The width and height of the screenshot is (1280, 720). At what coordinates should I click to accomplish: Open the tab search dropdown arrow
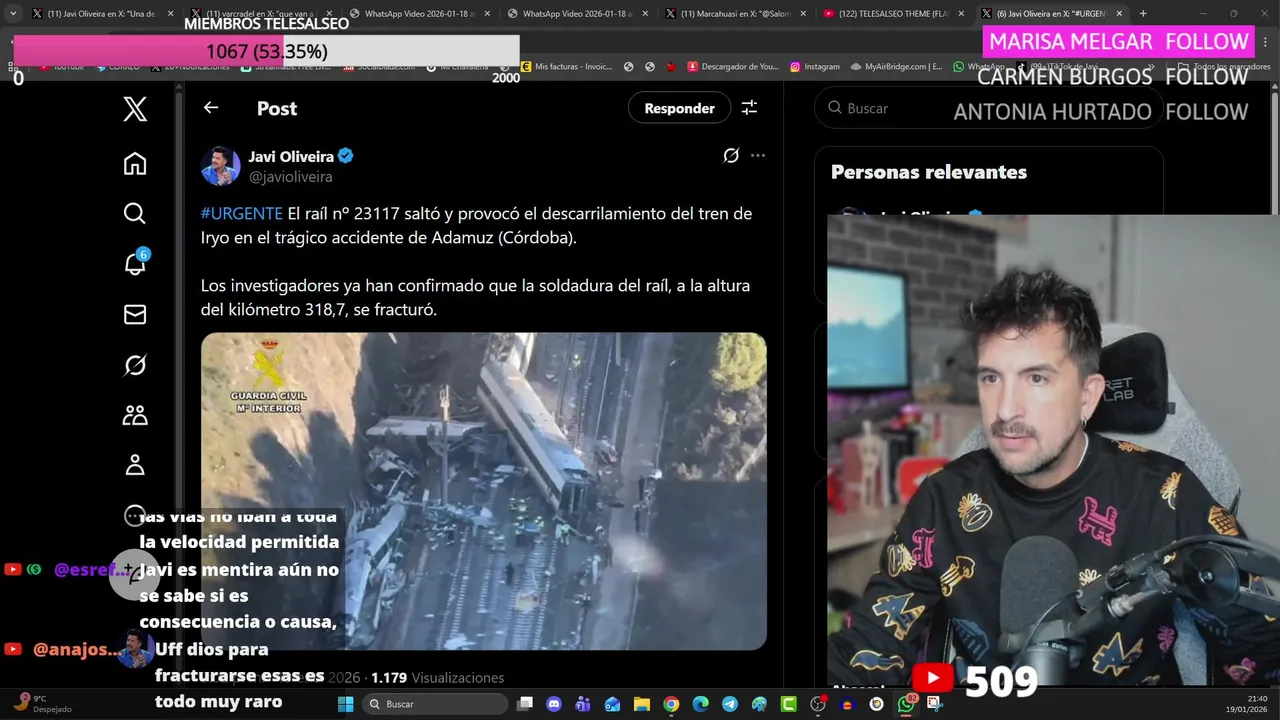[x=12, y=14]
